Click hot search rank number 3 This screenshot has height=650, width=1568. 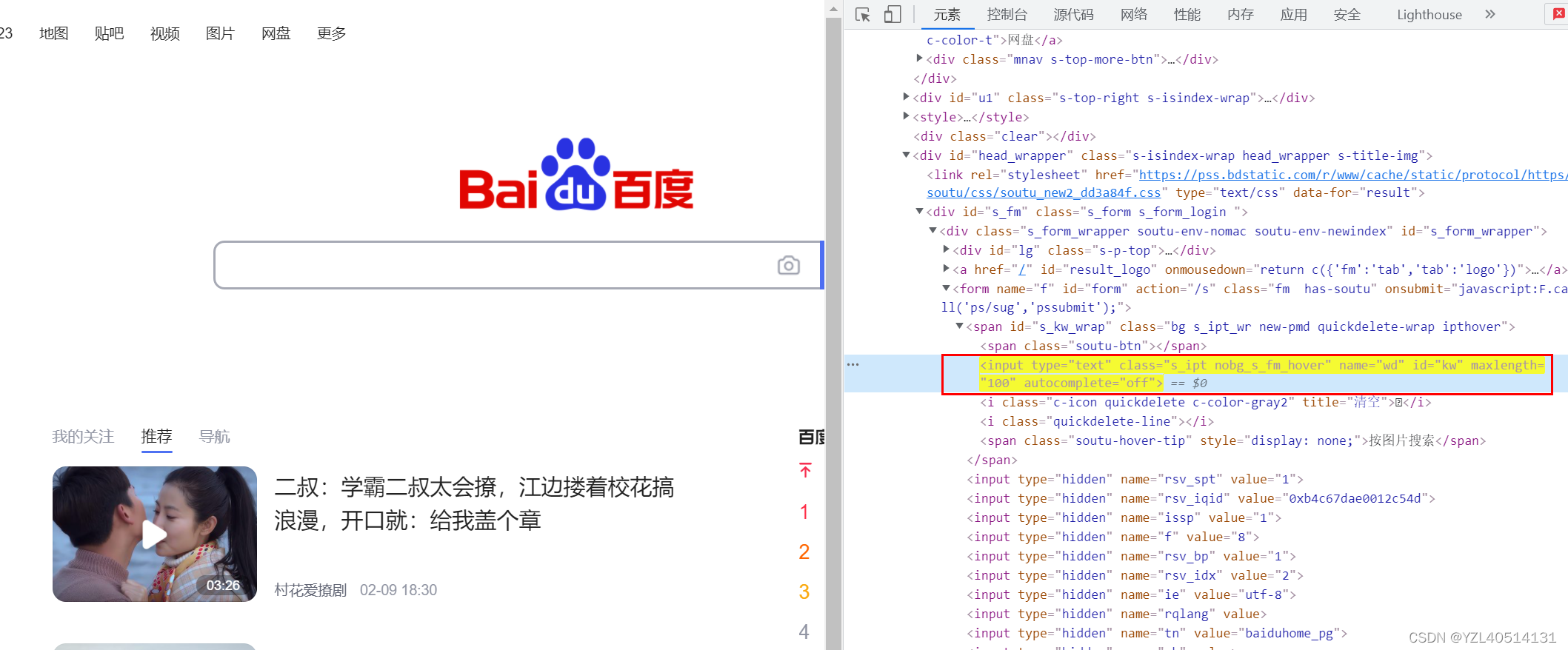[804, 592]
